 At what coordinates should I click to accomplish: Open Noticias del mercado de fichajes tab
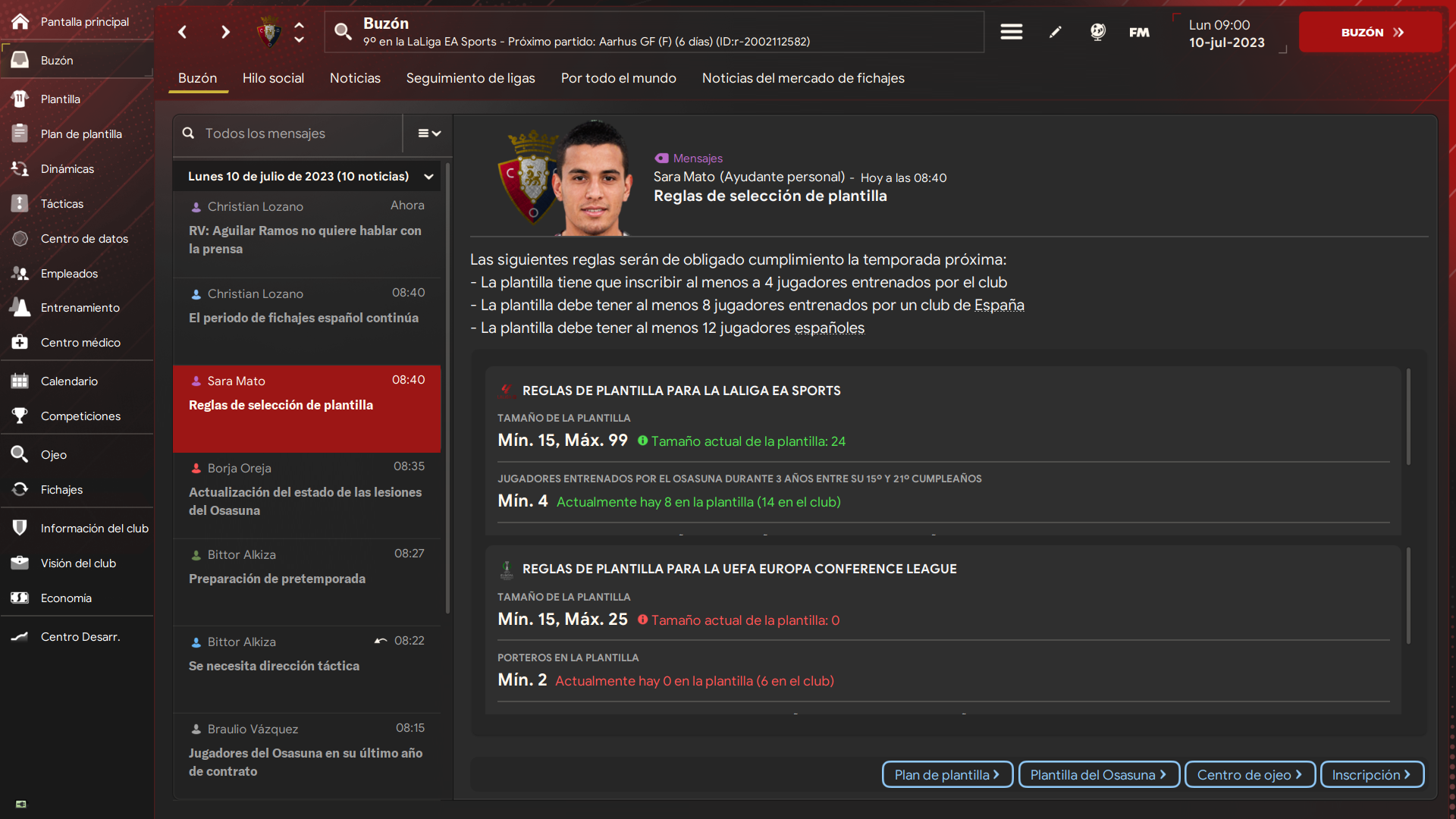pos(803,78)
